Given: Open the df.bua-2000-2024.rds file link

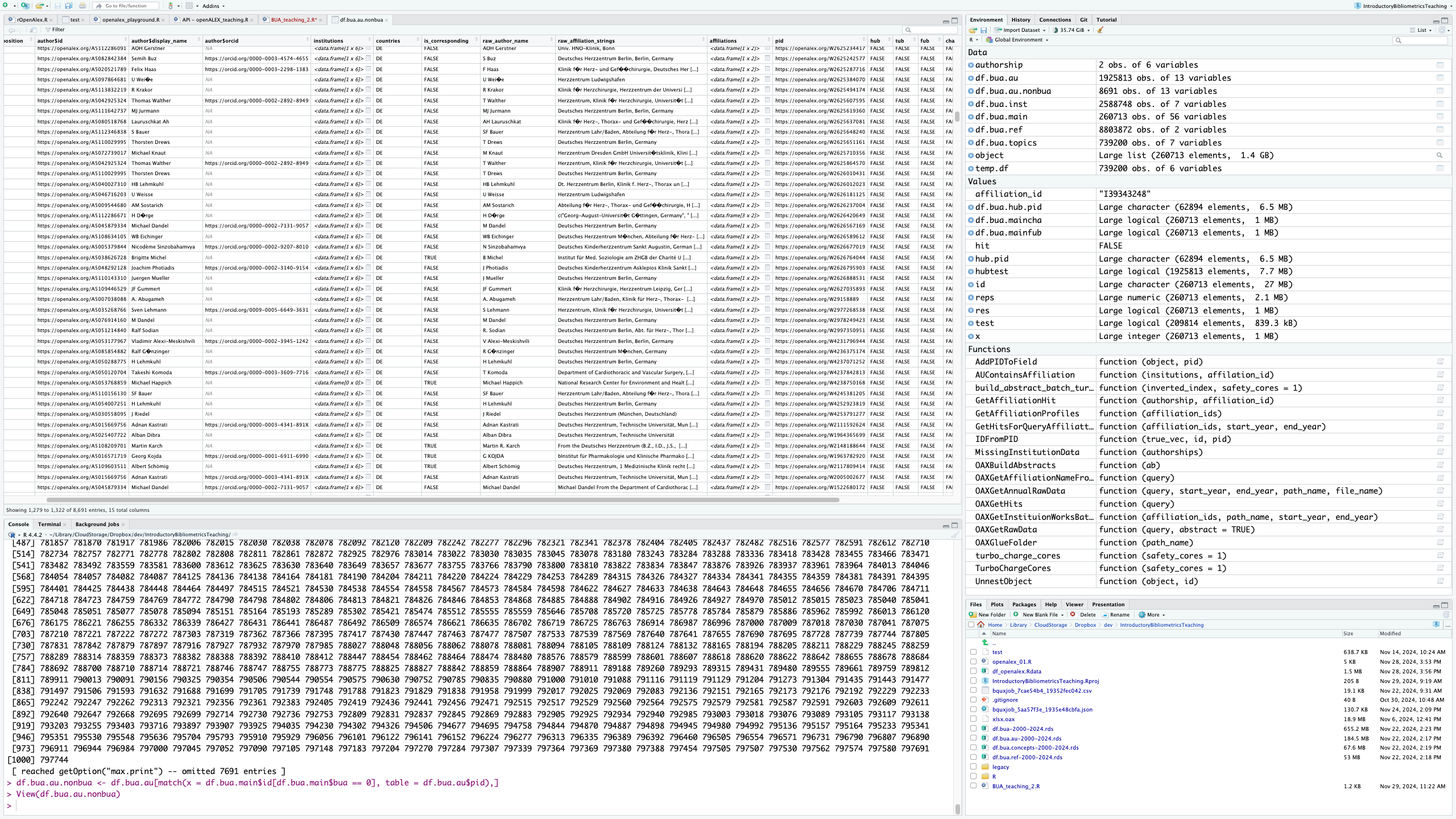Looking at the screenshot, I should [x=1022, y=729].
